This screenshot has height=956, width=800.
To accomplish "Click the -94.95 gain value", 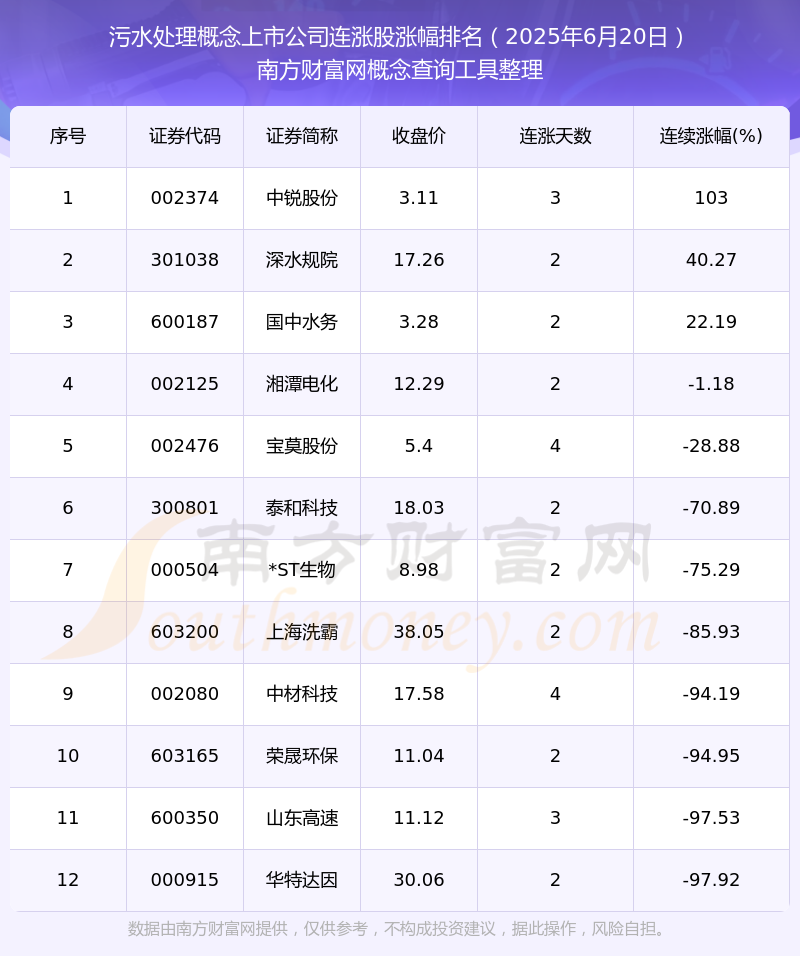I will pos(711,756).
